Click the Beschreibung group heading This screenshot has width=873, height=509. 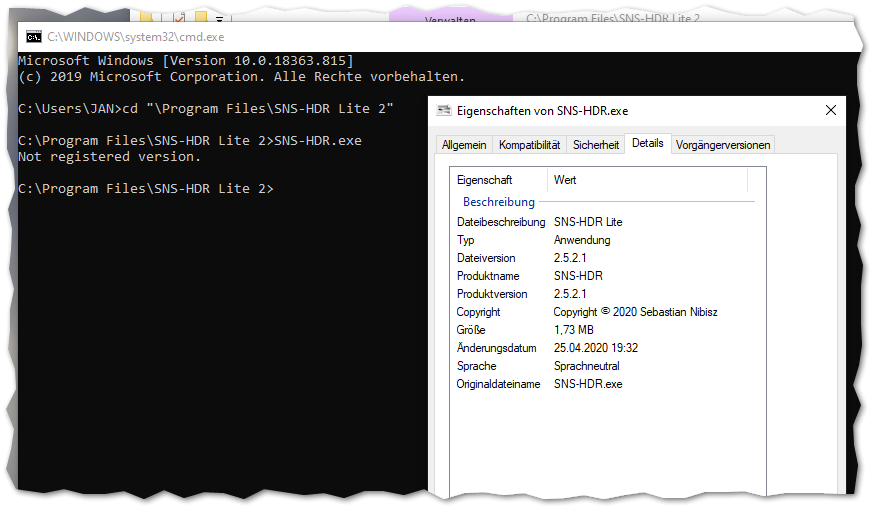(499, 202)
